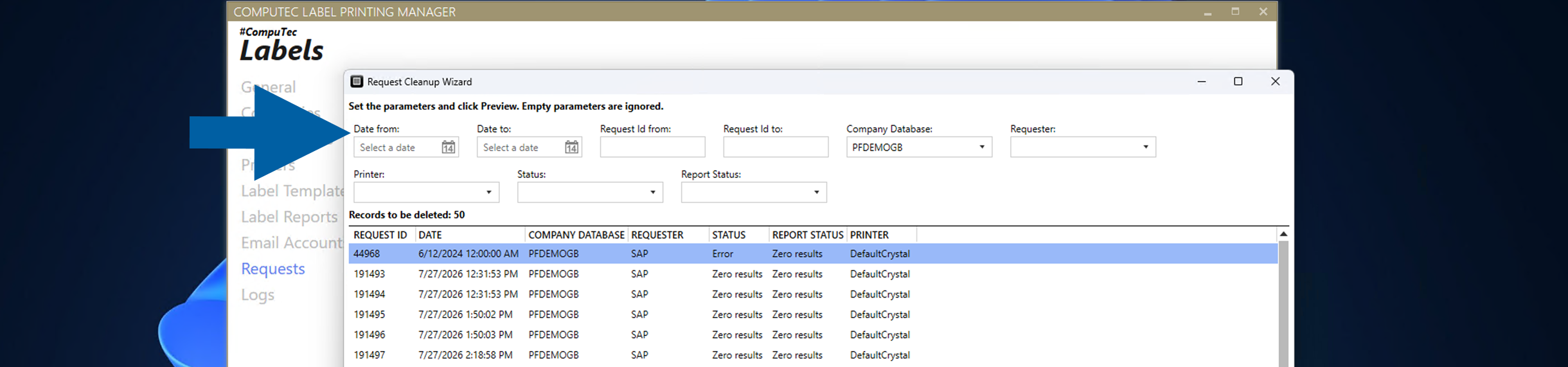Select request row 44968
1568x367 pixels.
(813, 254)
